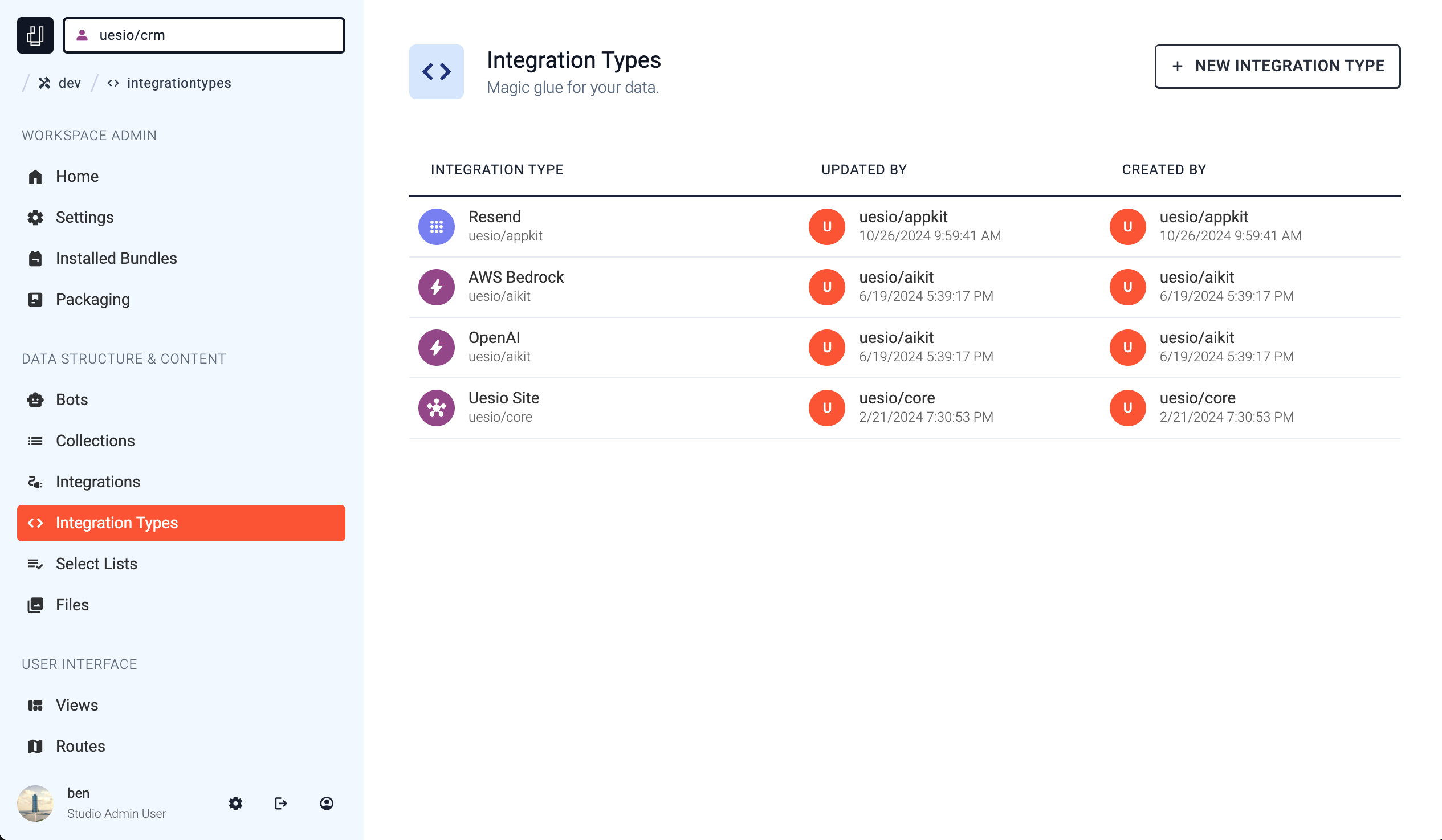Click uesio/core in Created By column
The image size is (1442, 840).
pyautogui.click(x=1197, y=398)
